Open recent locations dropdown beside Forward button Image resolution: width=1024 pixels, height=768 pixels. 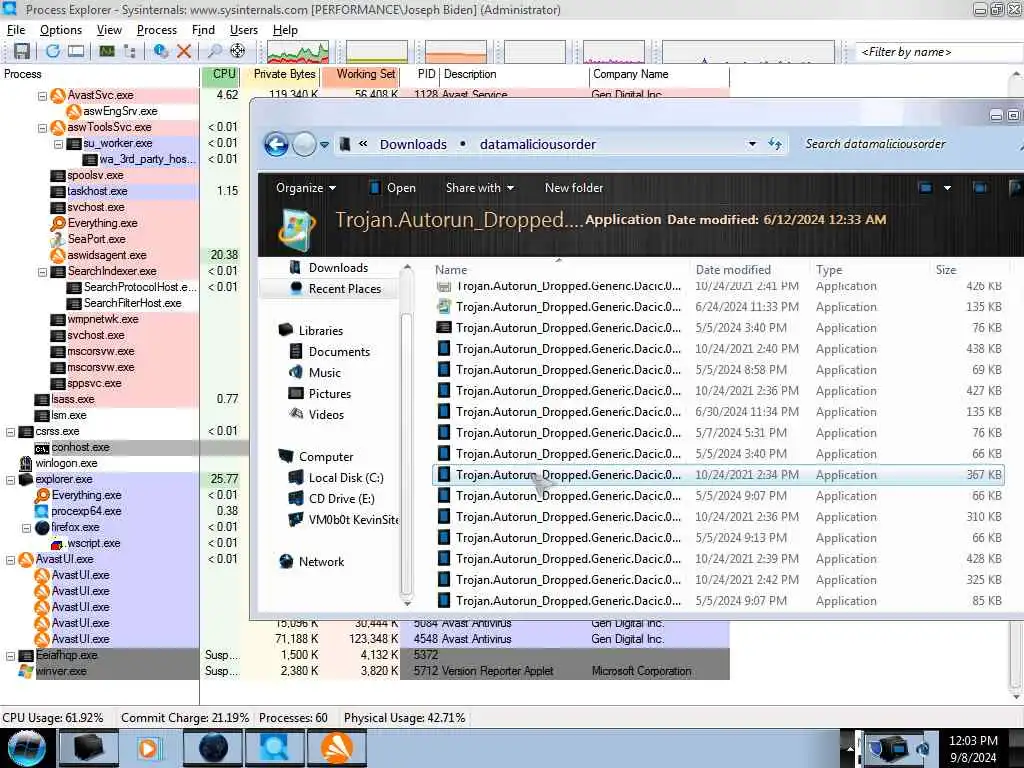325,145
